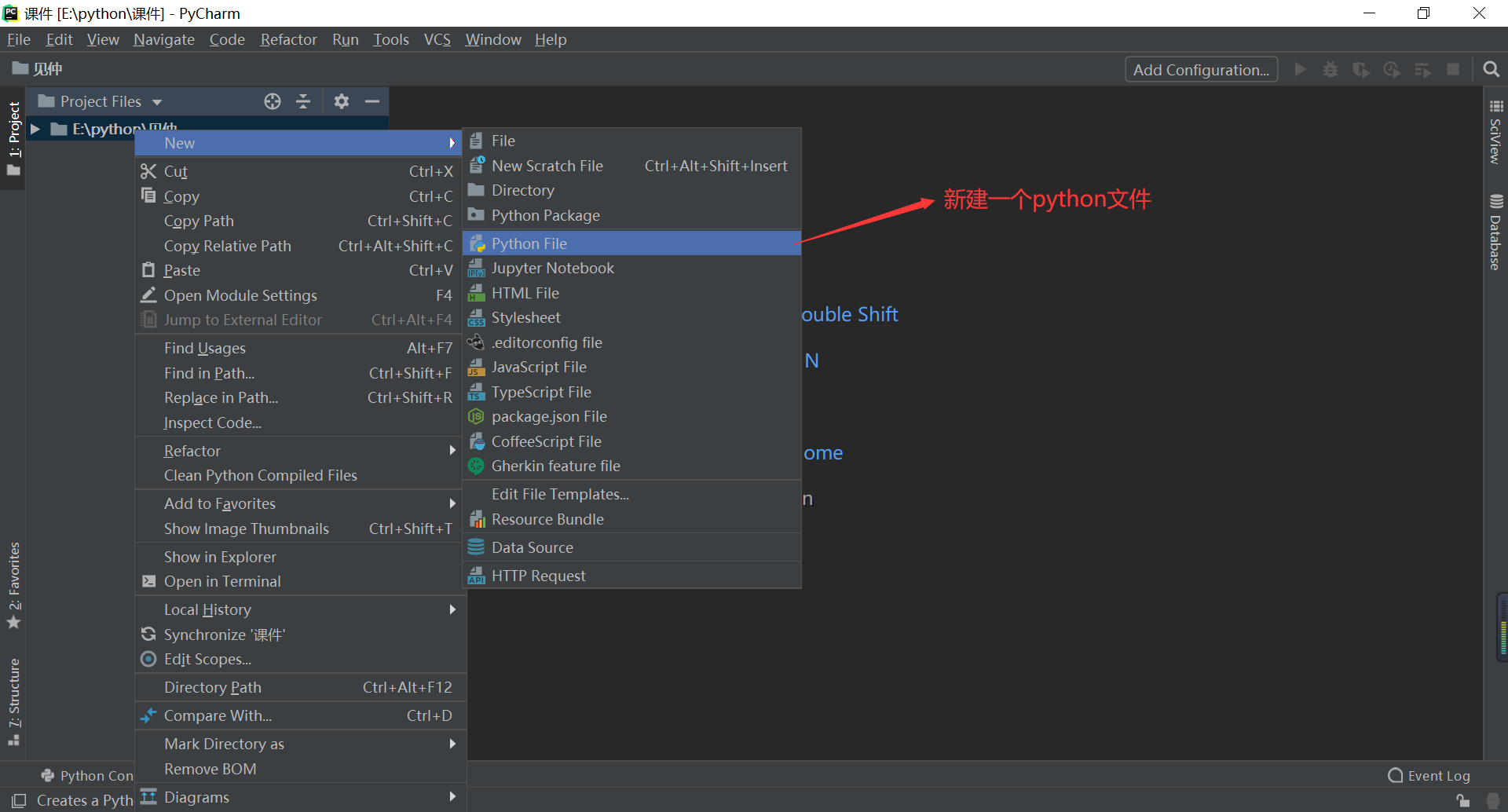
Task: Click the Run with Coverage icon
Action: [1361, 69]
